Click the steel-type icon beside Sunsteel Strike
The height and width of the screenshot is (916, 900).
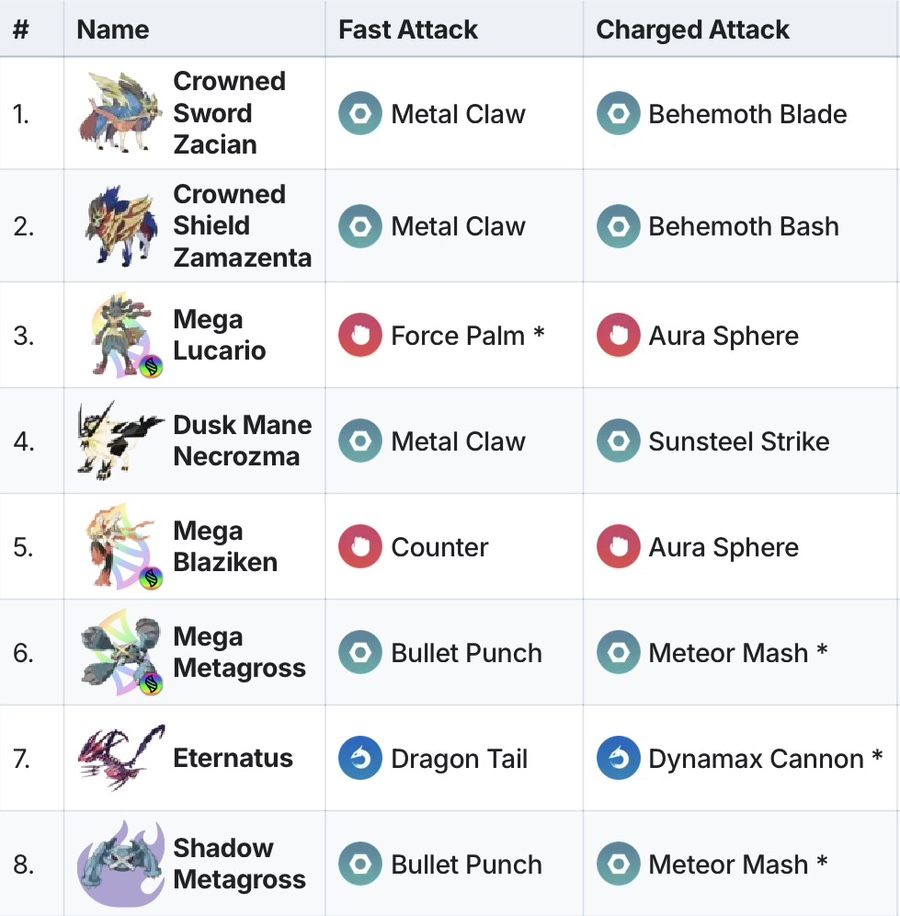tap(618, 442)
